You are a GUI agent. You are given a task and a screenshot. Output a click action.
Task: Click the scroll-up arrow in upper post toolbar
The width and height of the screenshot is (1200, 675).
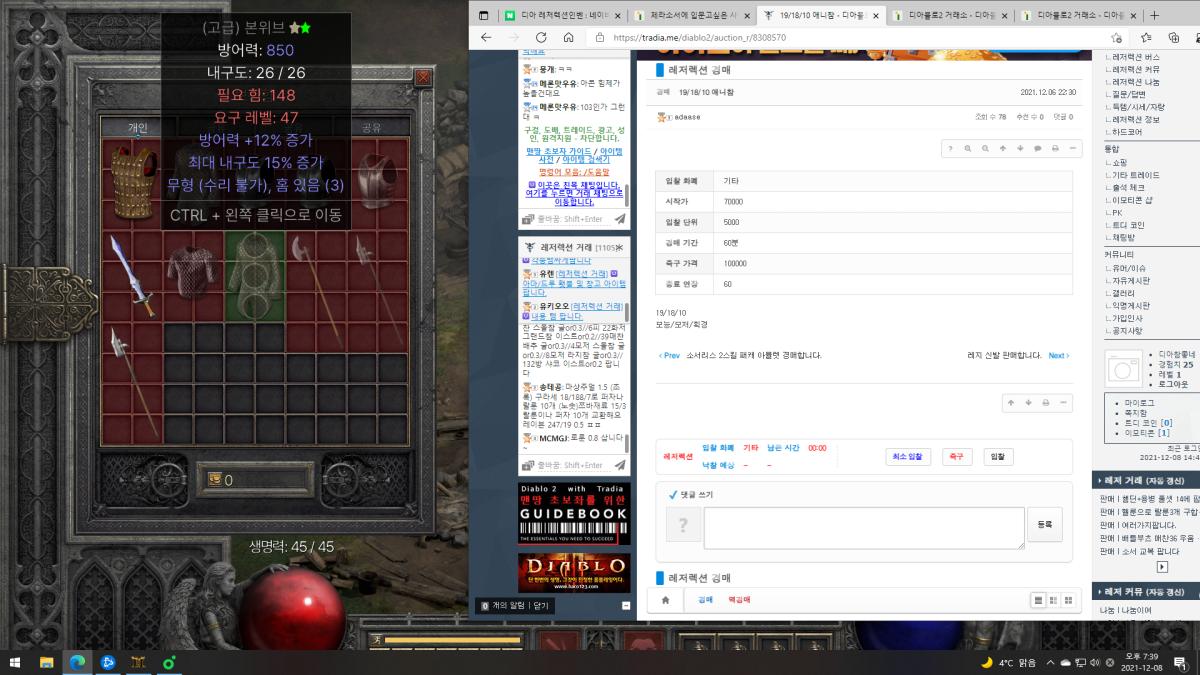1003,148
